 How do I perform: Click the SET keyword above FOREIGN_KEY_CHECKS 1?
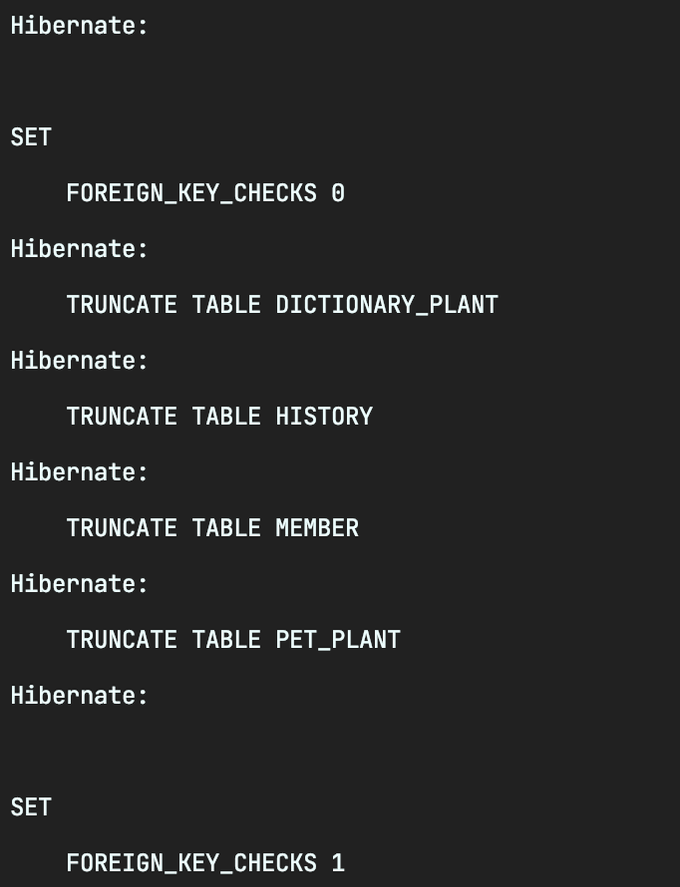31,807
